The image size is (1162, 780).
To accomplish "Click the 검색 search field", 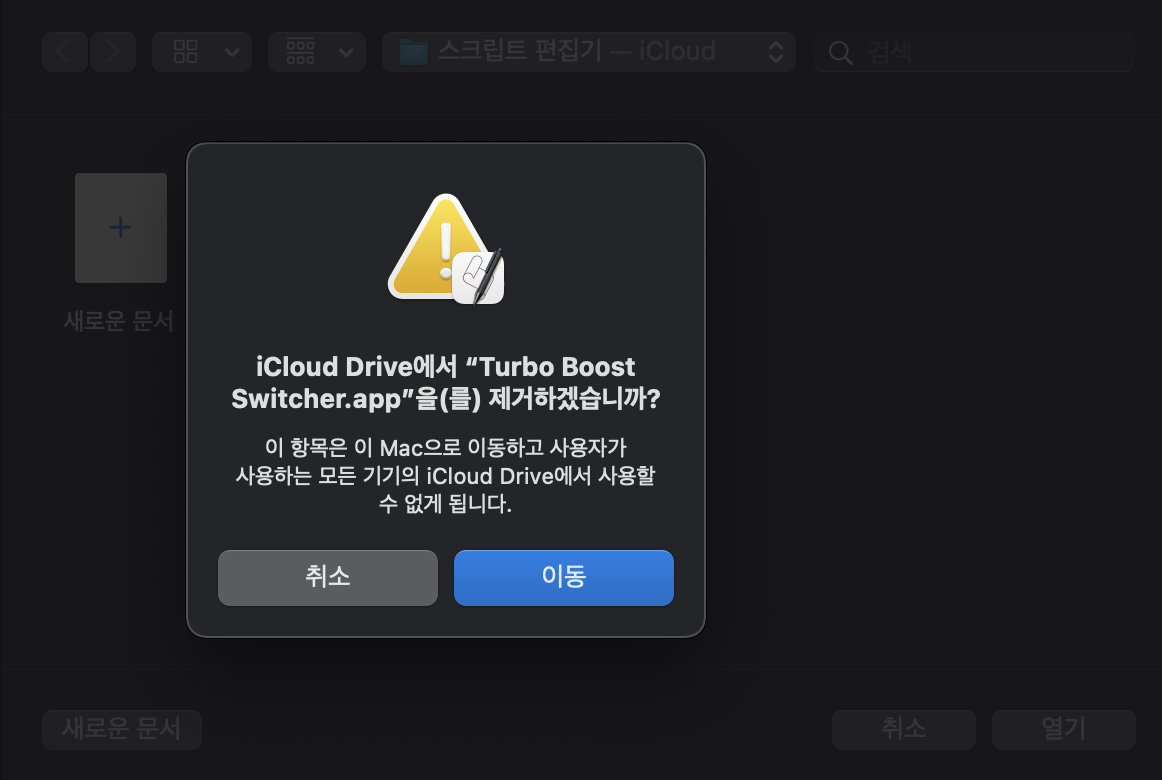I will pos(974,52).
